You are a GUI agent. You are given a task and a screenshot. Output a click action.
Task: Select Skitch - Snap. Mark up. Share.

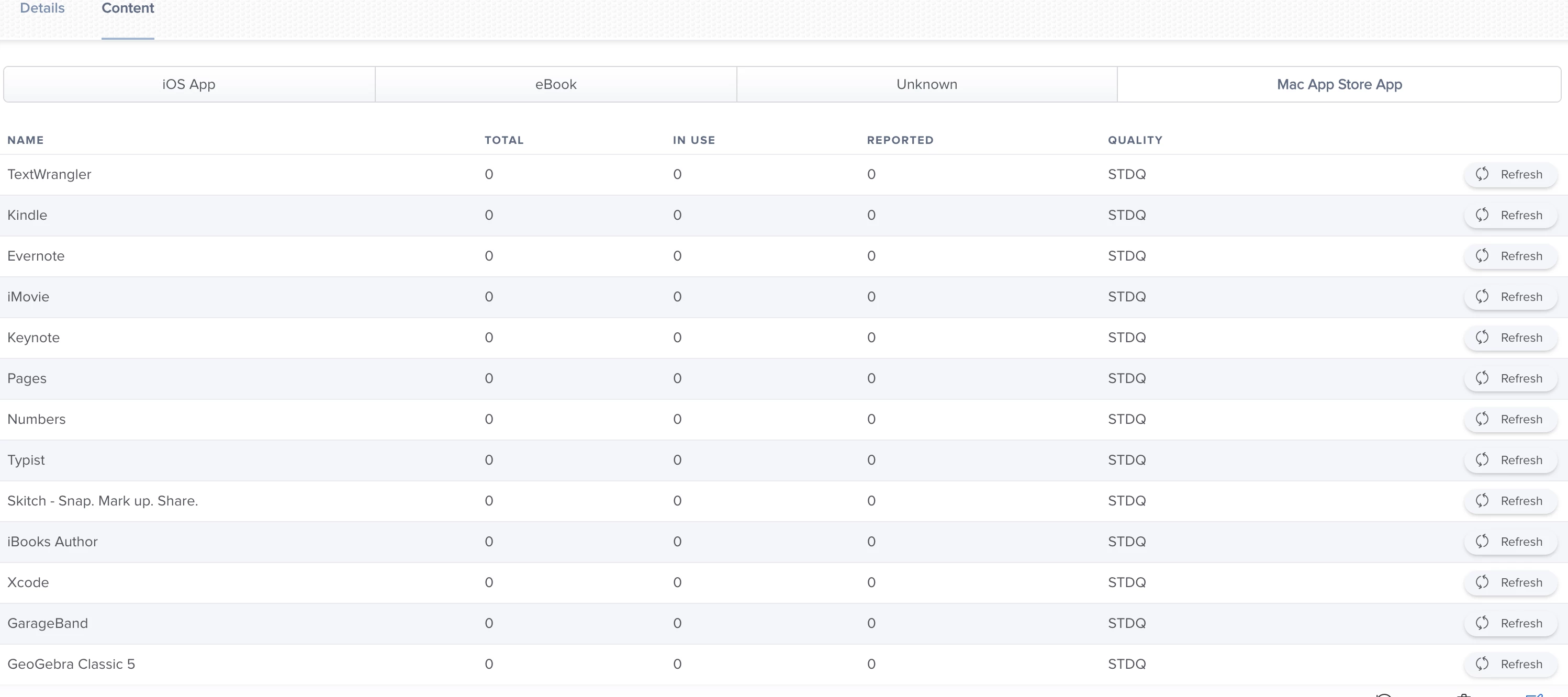(103, 501)
